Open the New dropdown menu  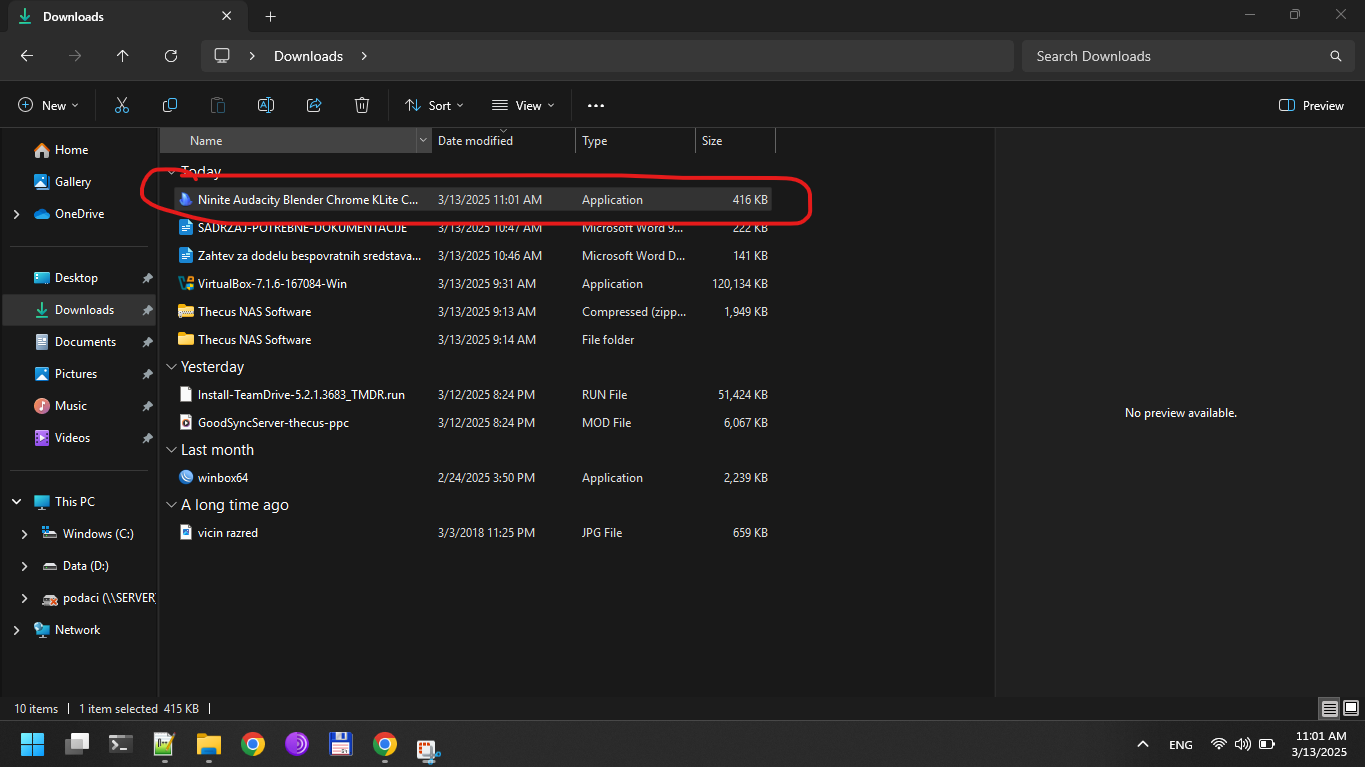[48, 105]
